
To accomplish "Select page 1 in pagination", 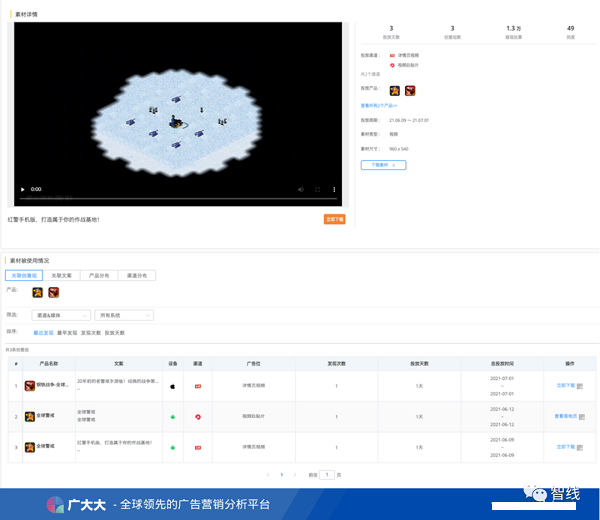I will click(x=282, y=475).
